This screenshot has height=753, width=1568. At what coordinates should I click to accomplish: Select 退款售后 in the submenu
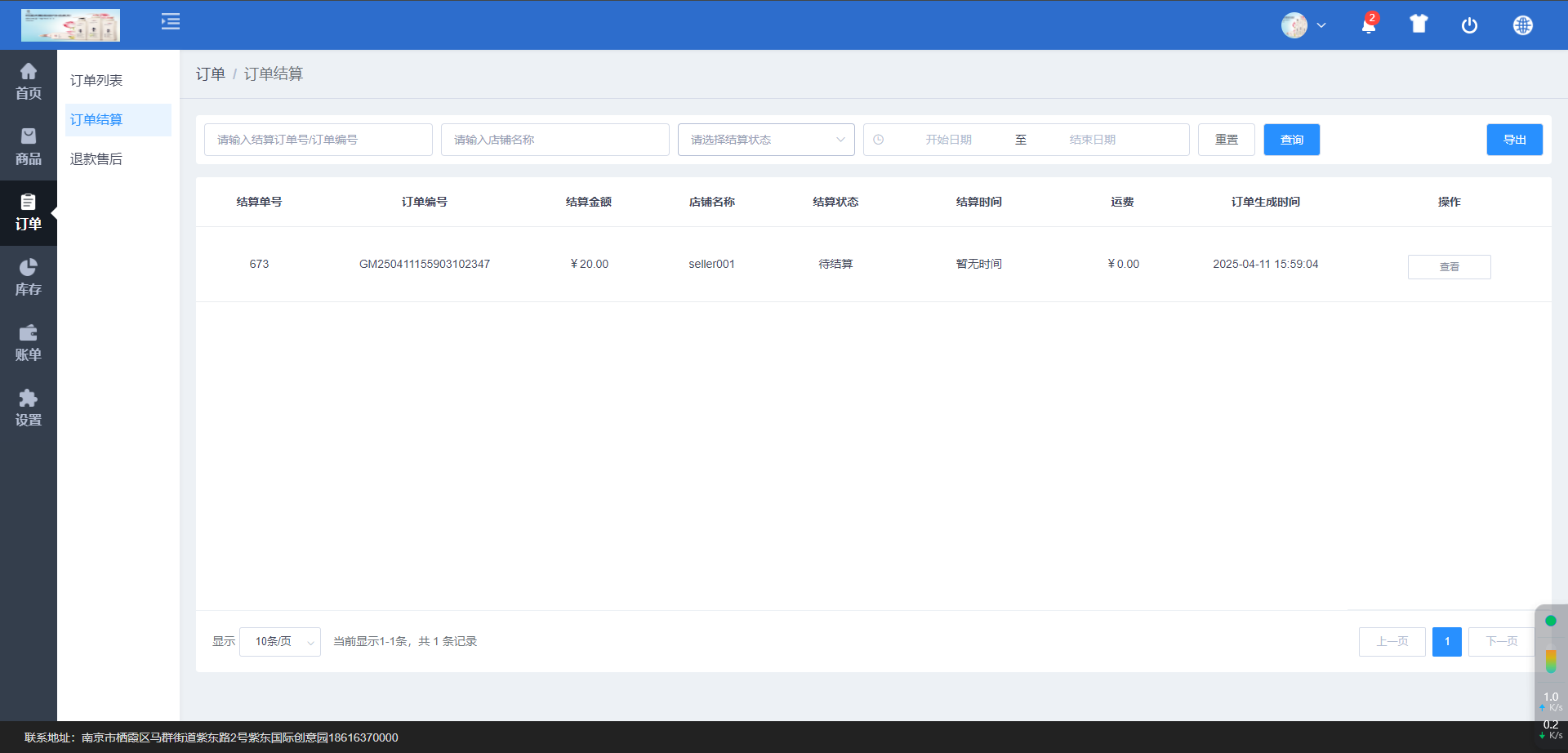(x=96, y=159)
